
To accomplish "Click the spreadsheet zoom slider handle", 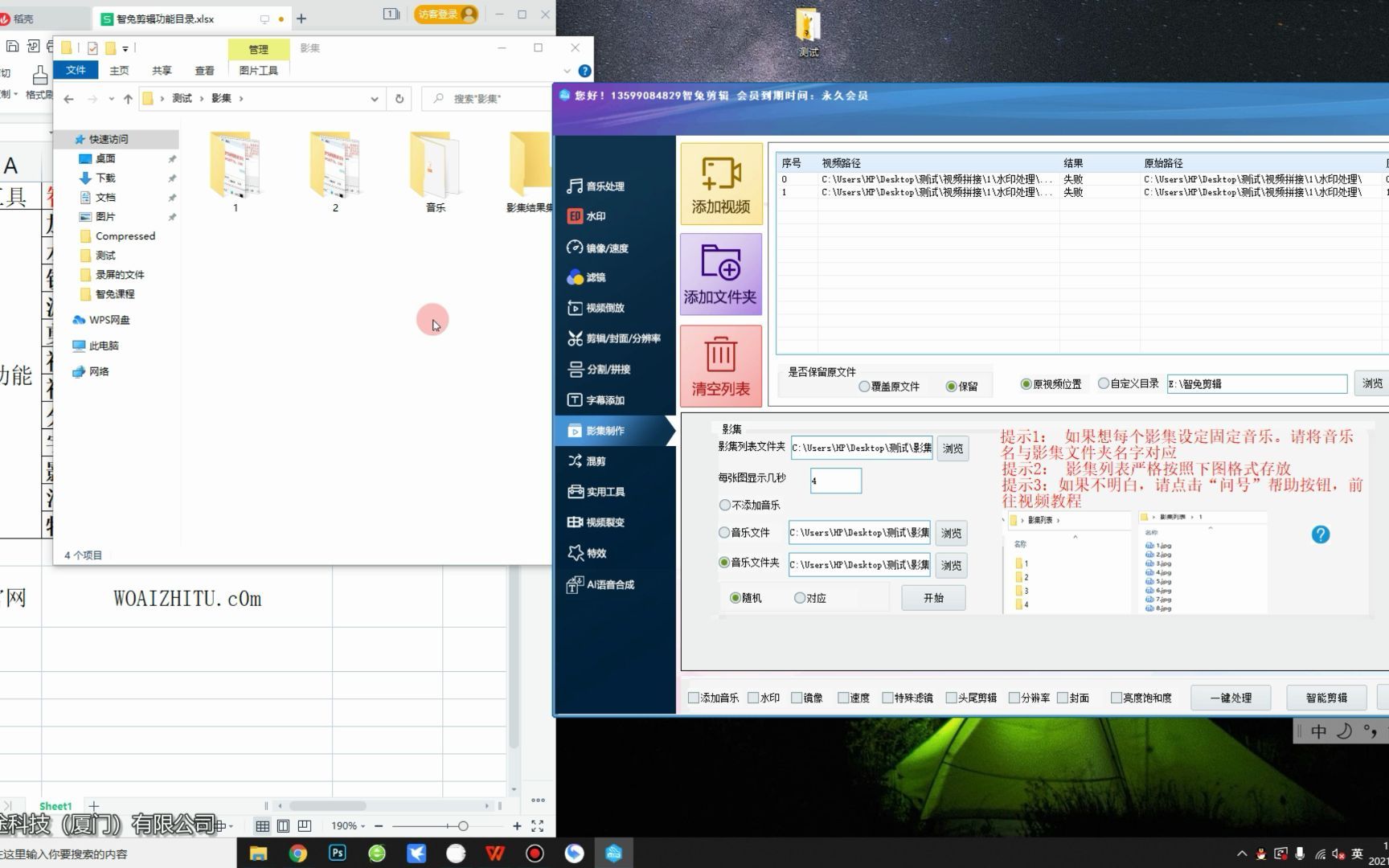I will click(x=463, y=826).
